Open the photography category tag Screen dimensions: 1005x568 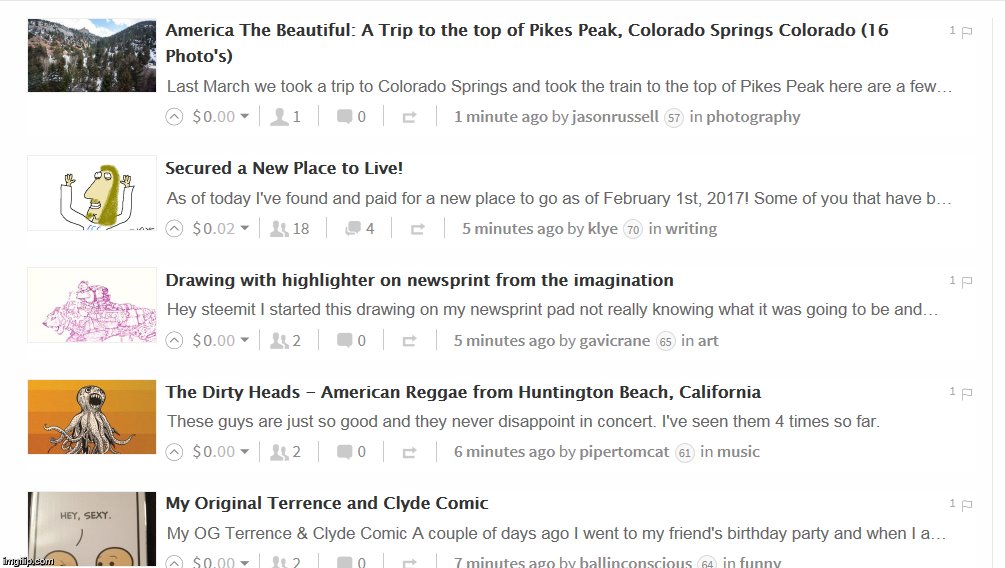pos(753,117)
